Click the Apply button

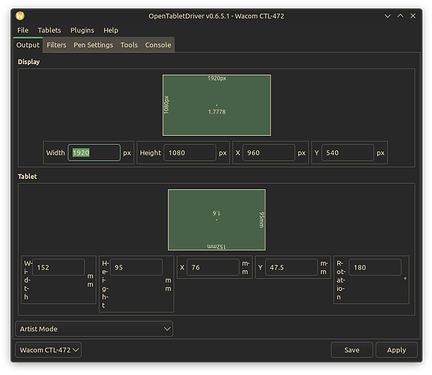pyautogui.click(x=396, y=350)
